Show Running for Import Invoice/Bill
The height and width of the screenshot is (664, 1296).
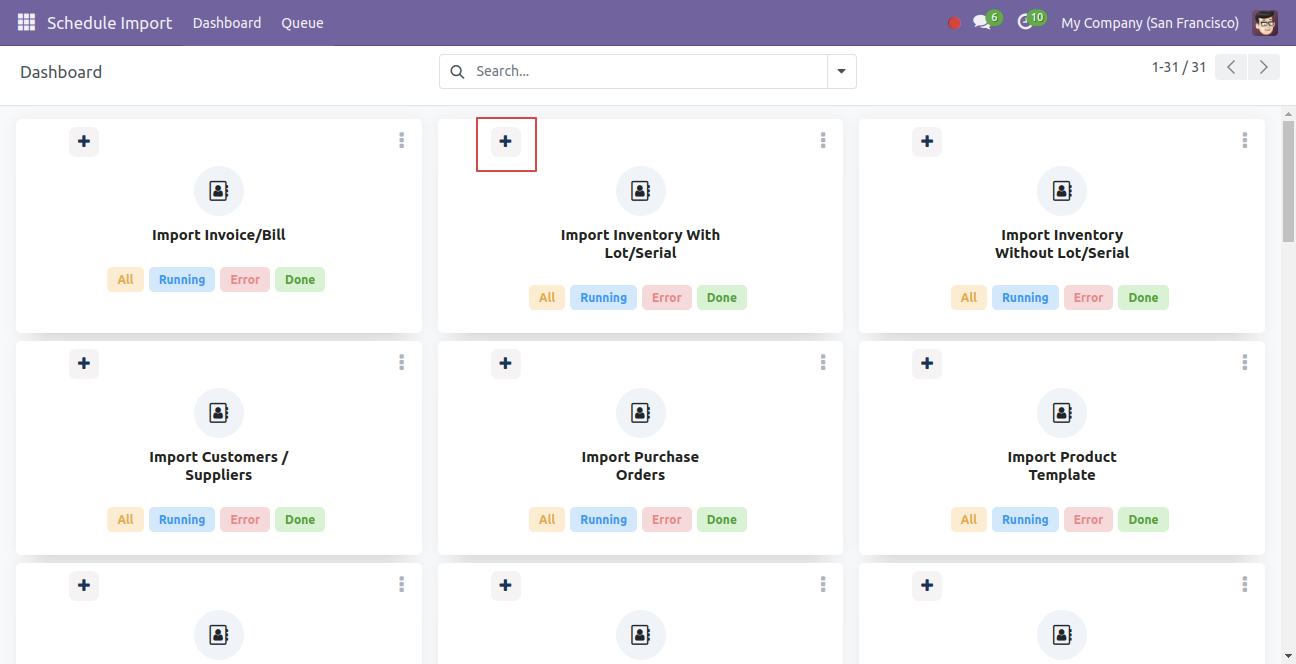pyautogui.click(x=182, y=280)
